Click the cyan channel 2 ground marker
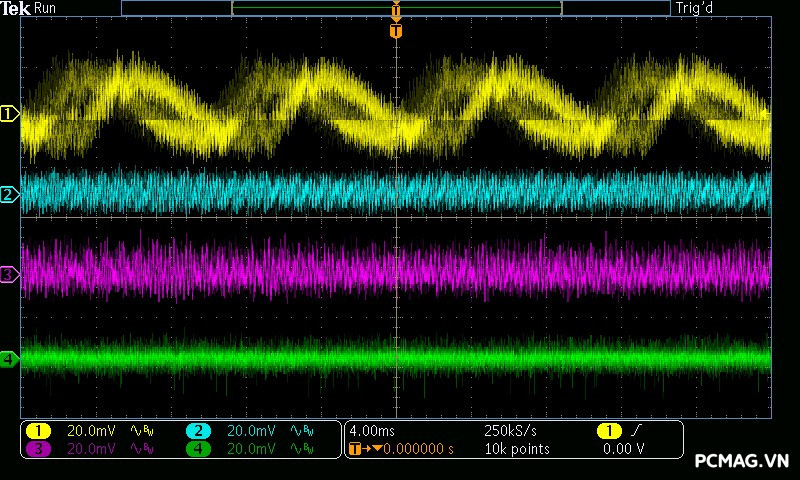The height and width of the screenshot is (480, 800). pyautogui.click(x=9, y=194)
